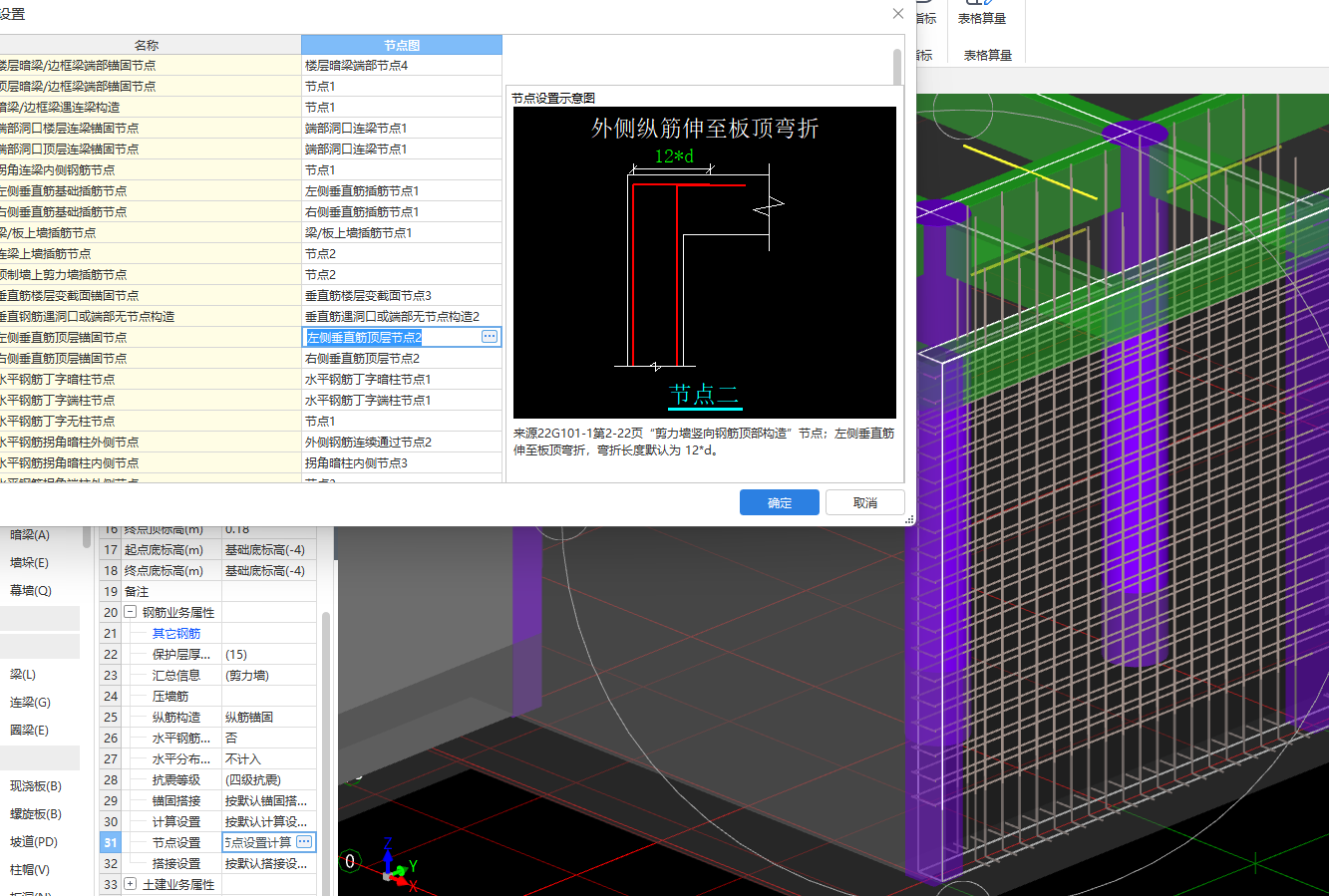Open the 其它钢筋 link in properties
The height and width of the screenshot is (896, 1329).
176,633
